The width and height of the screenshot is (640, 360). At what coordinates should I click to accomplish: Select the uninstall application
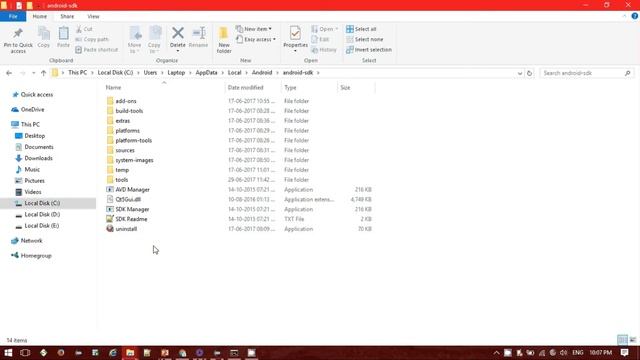click(126, 229)
